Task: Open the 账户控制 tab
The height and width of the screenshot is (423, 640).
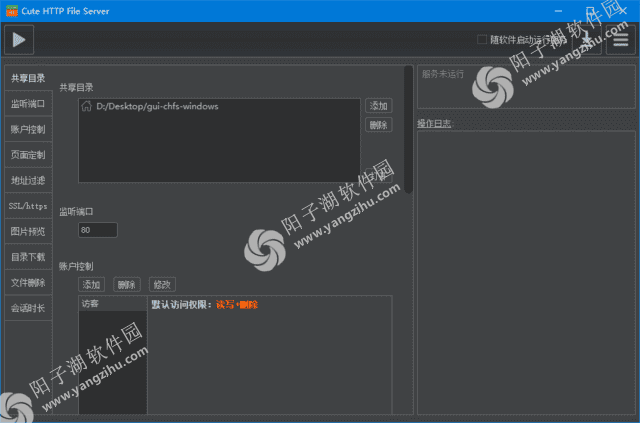Action: 28,129
